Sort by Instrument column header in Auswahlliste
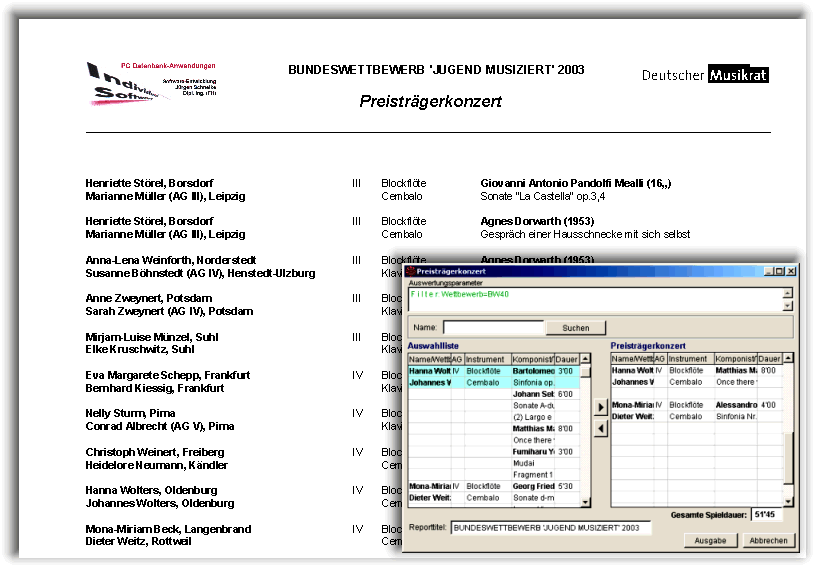 pos(487,358)
